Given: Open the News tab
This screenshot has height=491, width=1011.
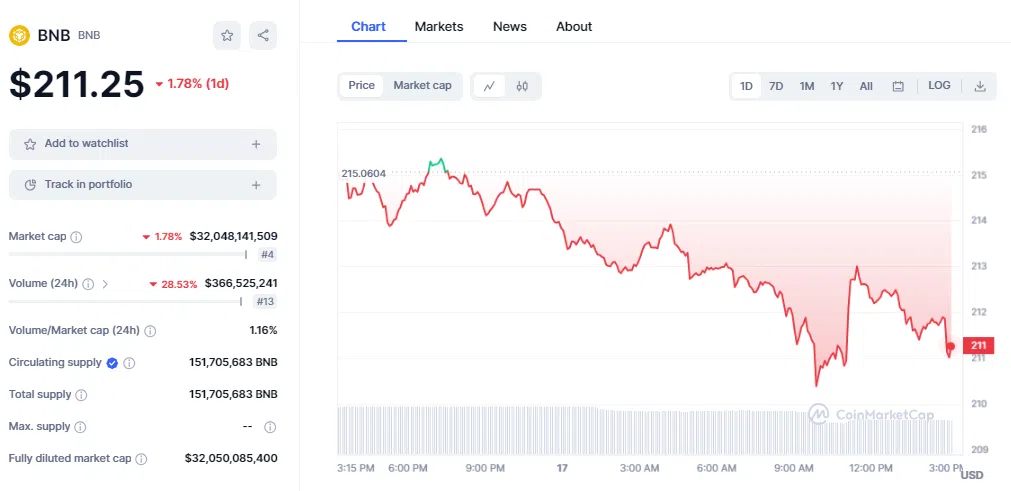Looking at the screenshot, I should click(510, 27).
